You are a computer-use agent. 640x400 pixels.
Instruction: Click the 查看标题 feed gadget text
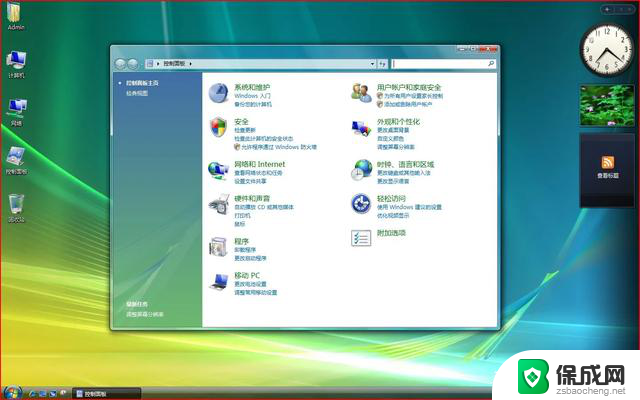tap(608, 176)
